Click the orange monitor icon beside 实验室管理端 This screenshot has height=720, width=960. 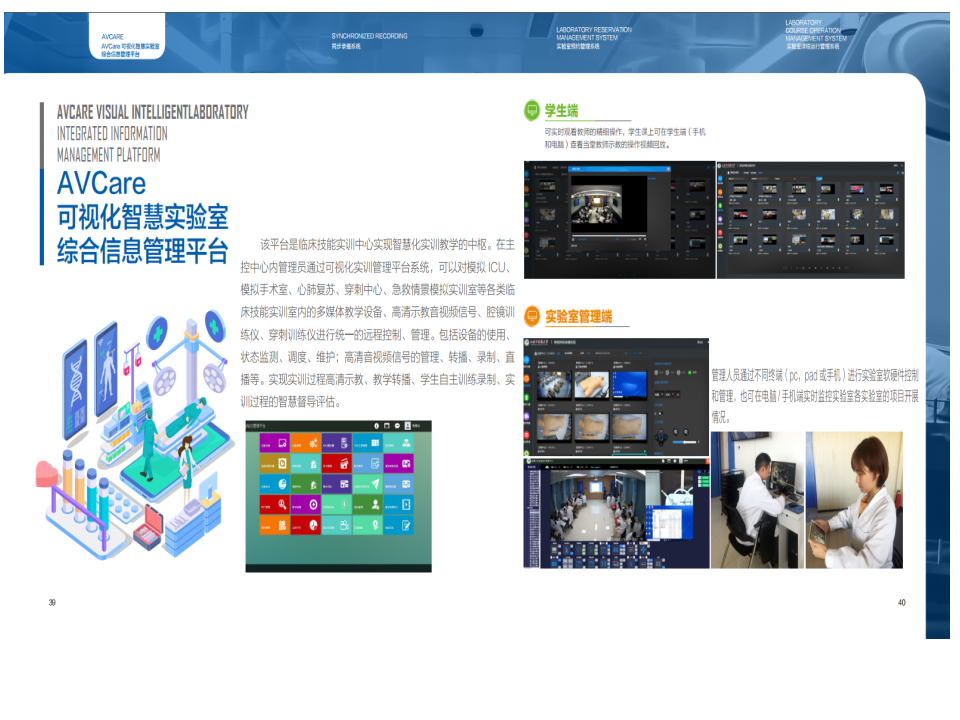tap(530, 317)
